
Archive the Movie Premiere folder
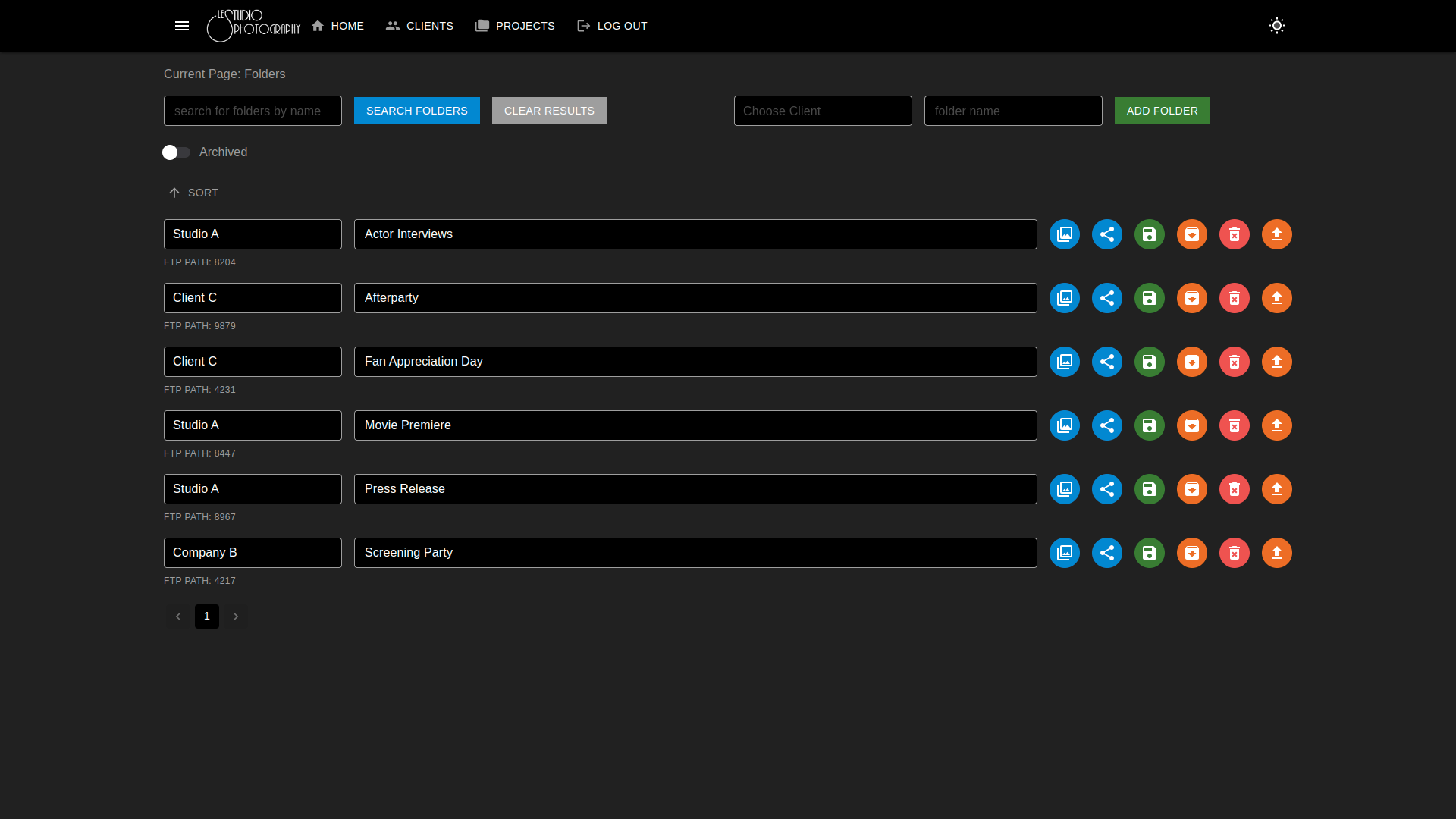1191,425
